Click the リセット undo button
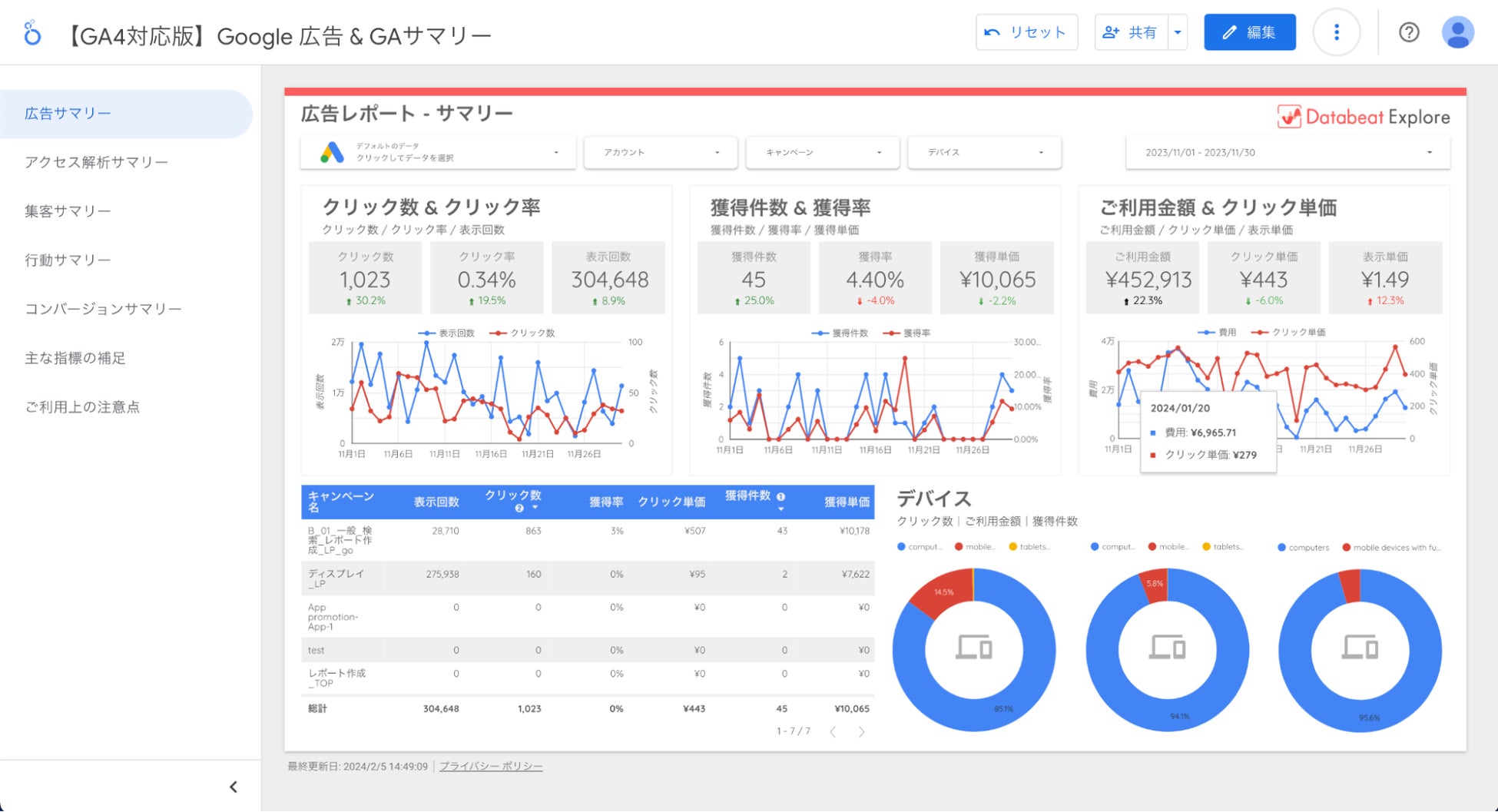 point(1026,32)
